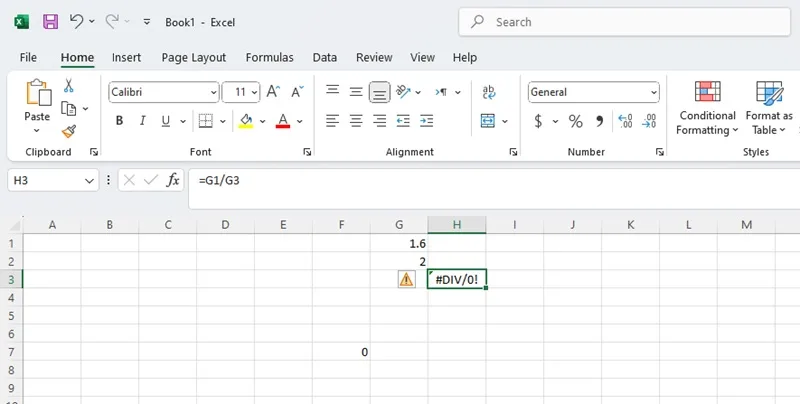Open the borders options dropdown
This screenshot has height=404, width=800.
[222, 121]
